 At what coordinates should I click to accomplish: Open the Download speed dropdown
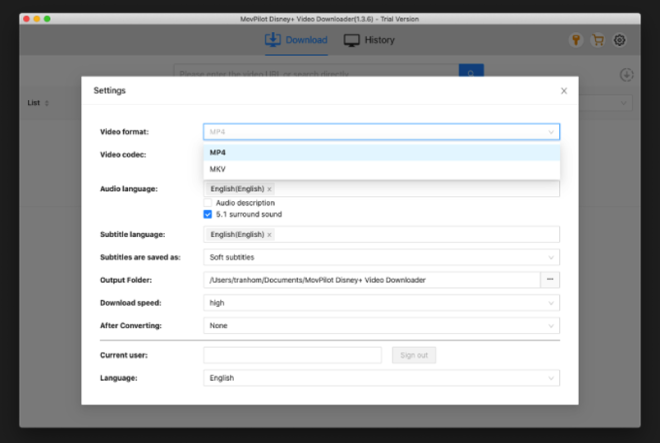(381, 303)
